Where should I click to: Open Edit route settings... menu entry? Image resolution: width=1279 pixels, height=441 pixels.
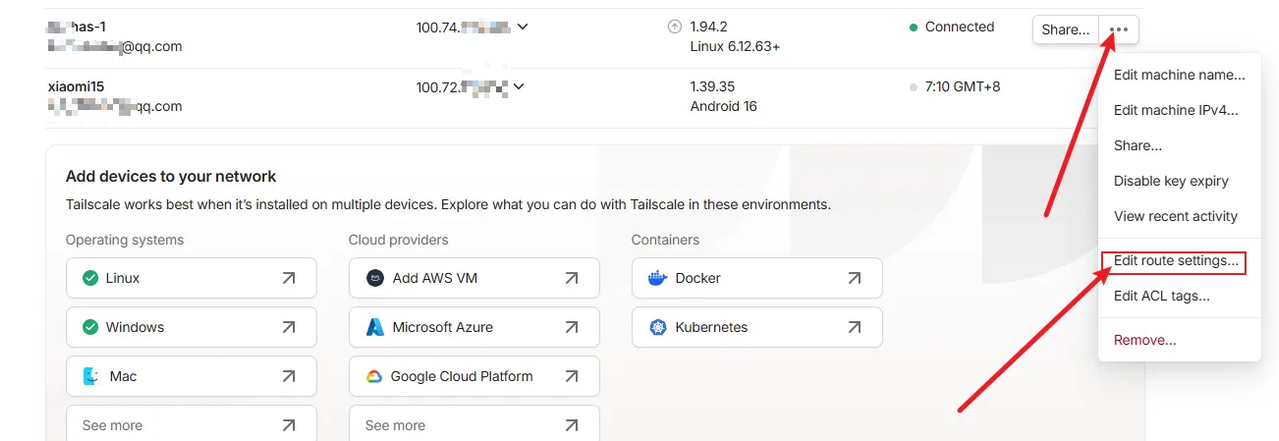coord(1176,261)
